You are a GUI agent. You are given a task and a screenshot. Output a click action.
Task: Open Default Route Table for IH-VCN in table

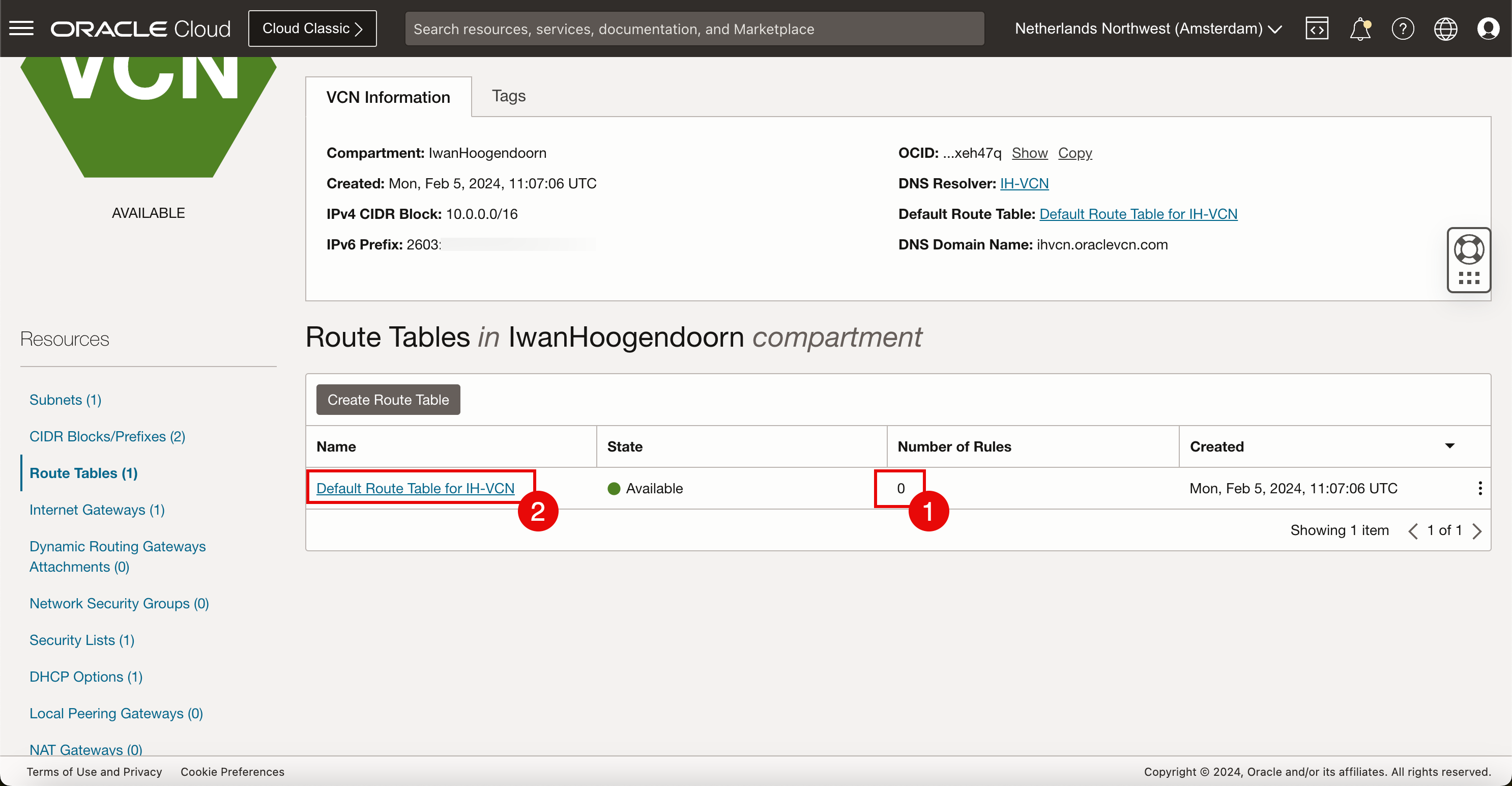(415, 488)
